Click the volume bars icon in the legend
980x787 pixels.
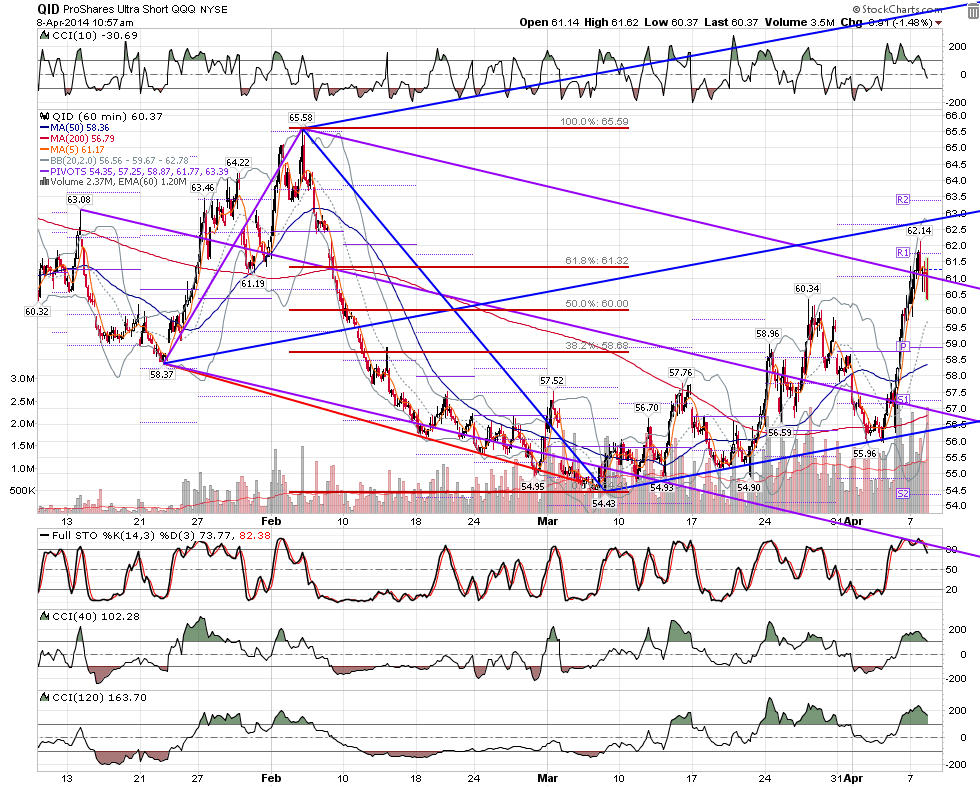[x=44, y=182]
